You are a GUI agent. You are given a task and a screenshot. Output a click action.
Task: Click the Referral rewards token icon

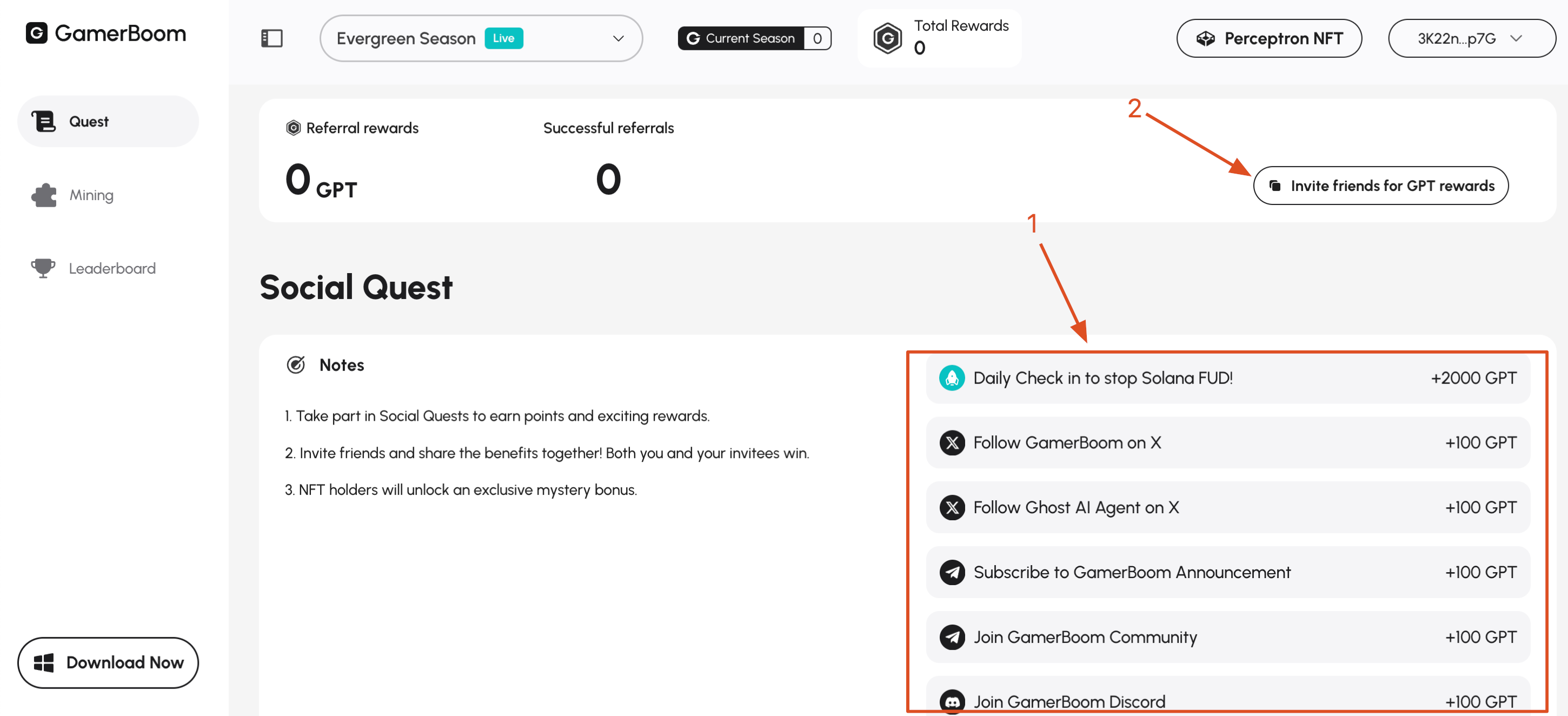294,128
